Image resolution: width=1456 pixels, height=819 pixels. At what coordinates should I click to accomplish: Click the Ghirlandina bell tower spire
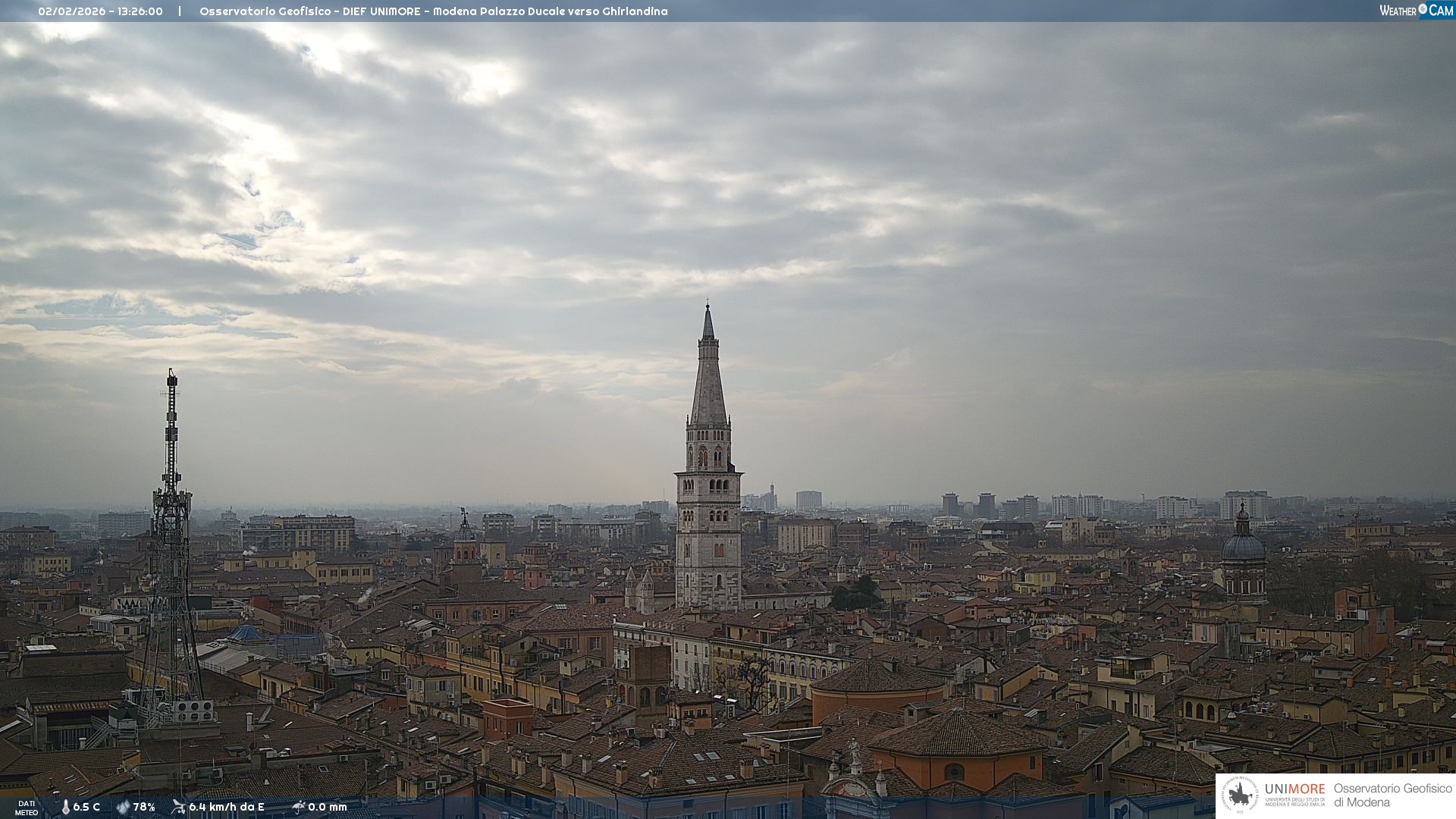pyautogui.click(x=708, y=379)
